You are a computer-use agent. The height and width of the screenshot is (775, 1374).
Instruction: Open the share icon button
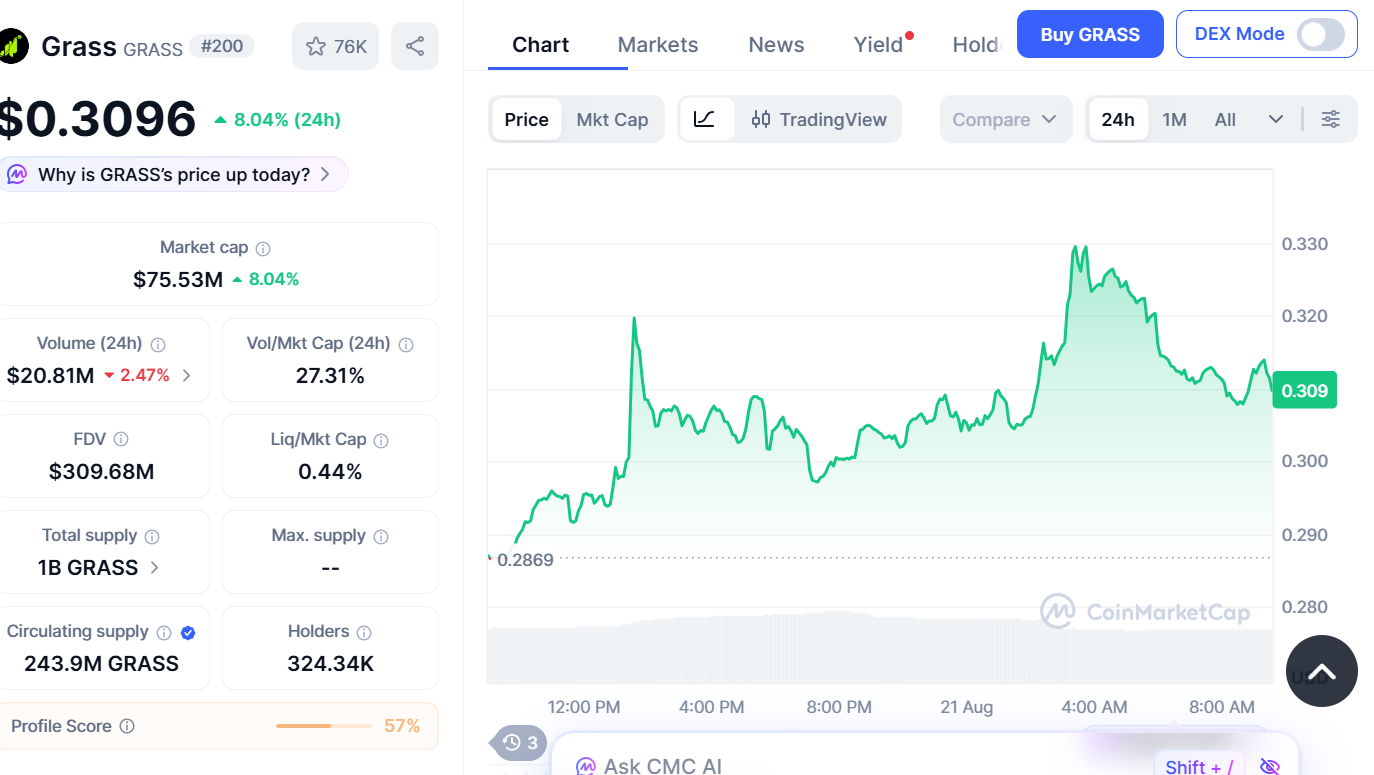click(415, 46)
